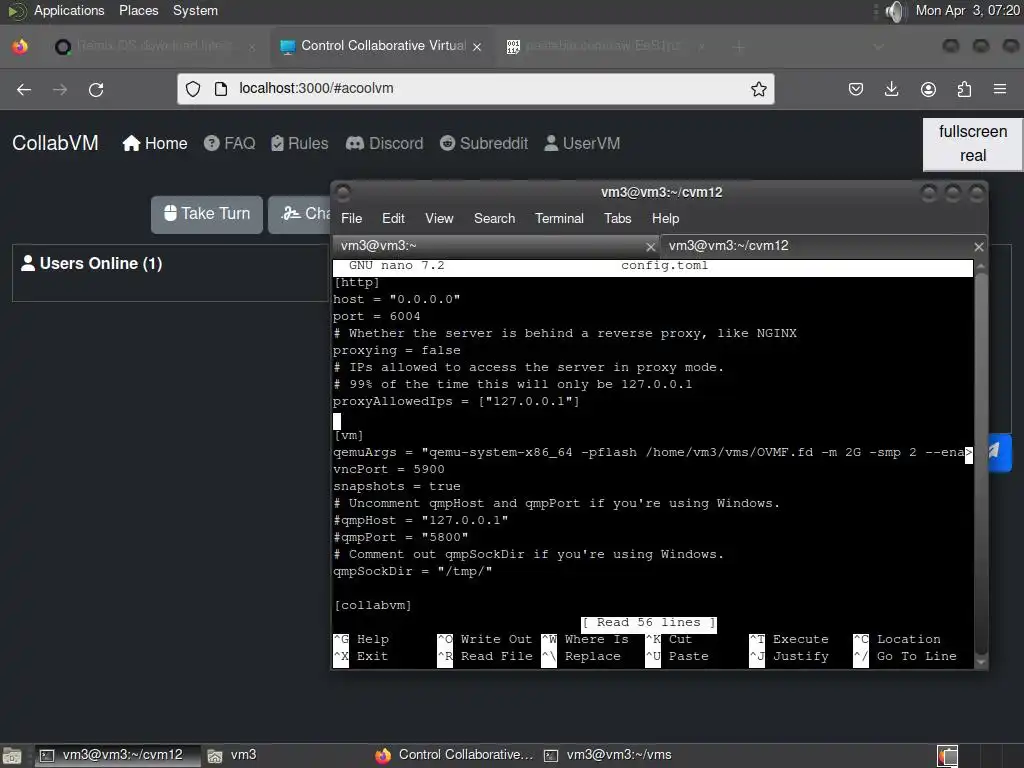Click the fullscreen real button
The height and width of the screenshot is (768, 1024).
click(972, 144)
